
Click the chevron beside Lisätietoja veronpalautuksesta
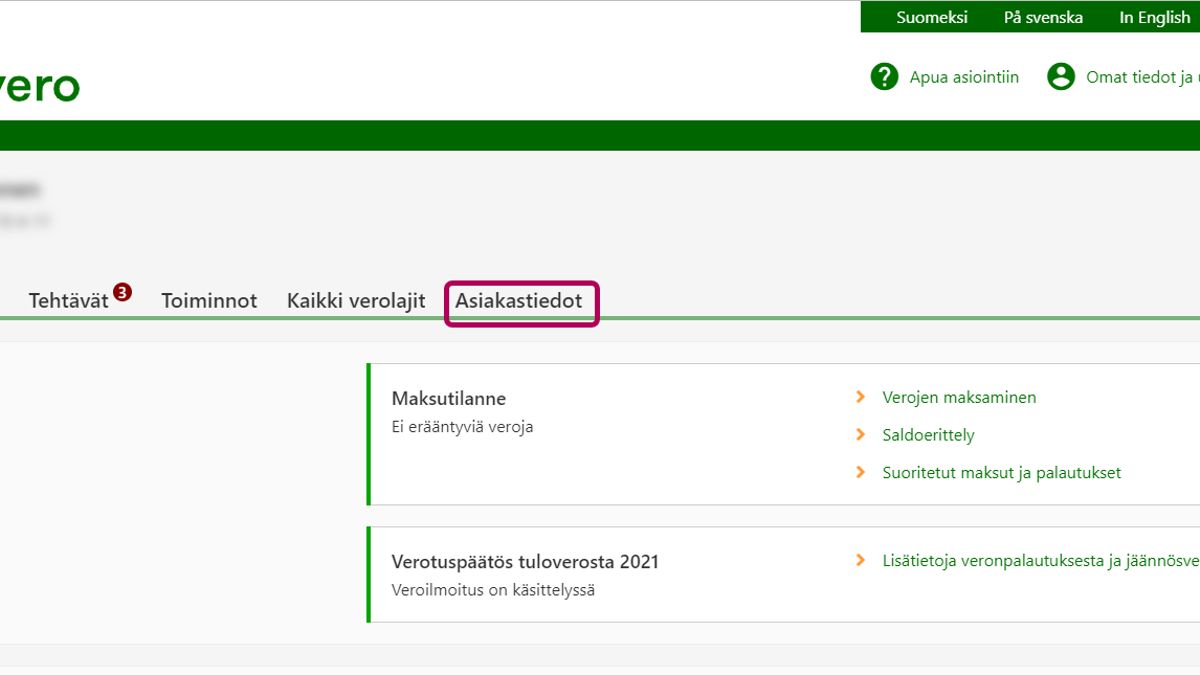tap(860, 561)
